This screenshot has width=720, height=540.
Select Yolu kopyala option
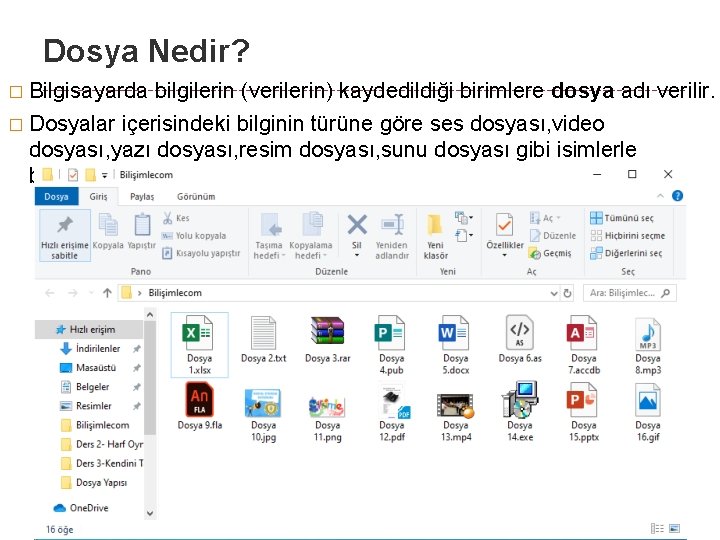pyautogui.click(x=194, y=236)
